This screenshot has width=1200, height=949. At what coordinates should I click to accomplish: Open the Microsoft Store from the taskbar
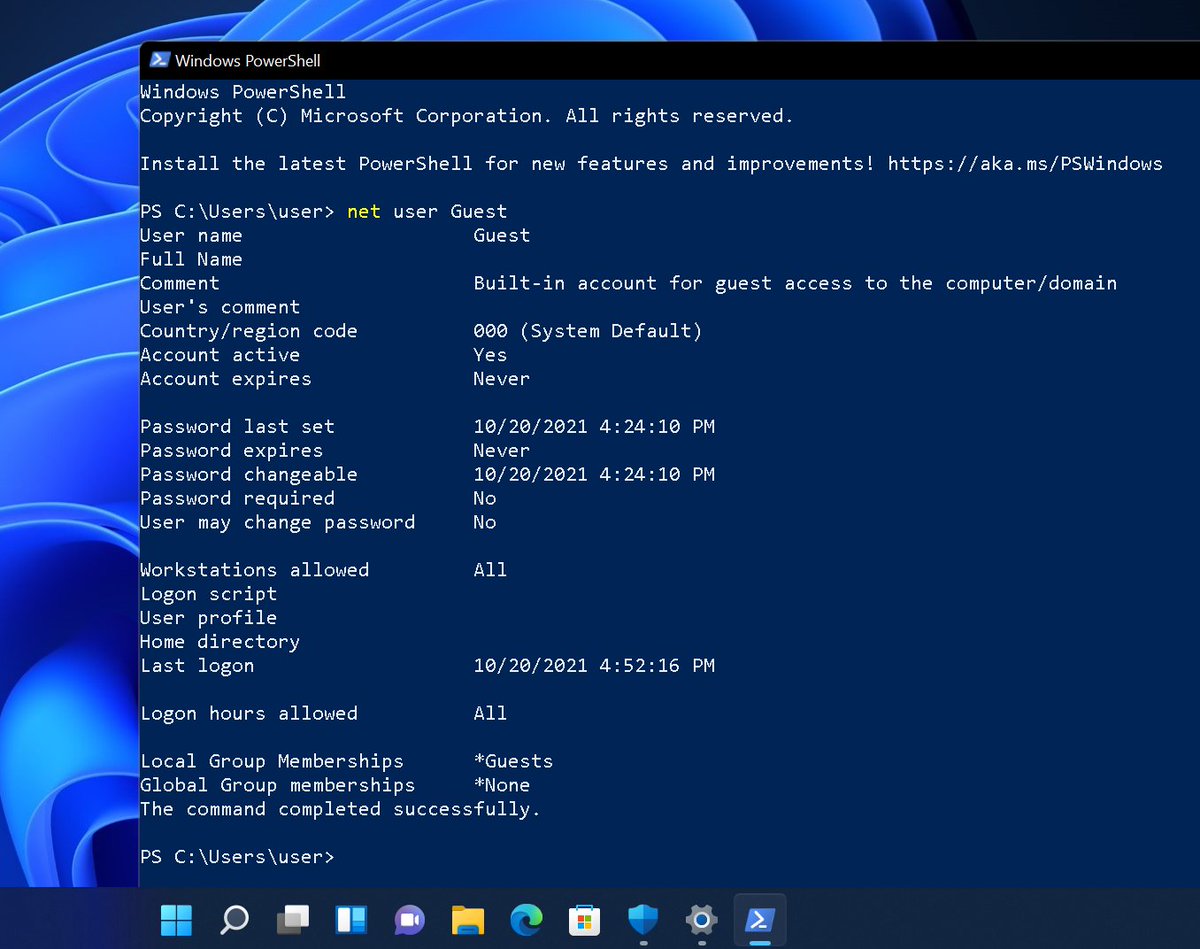coord(584,920)
